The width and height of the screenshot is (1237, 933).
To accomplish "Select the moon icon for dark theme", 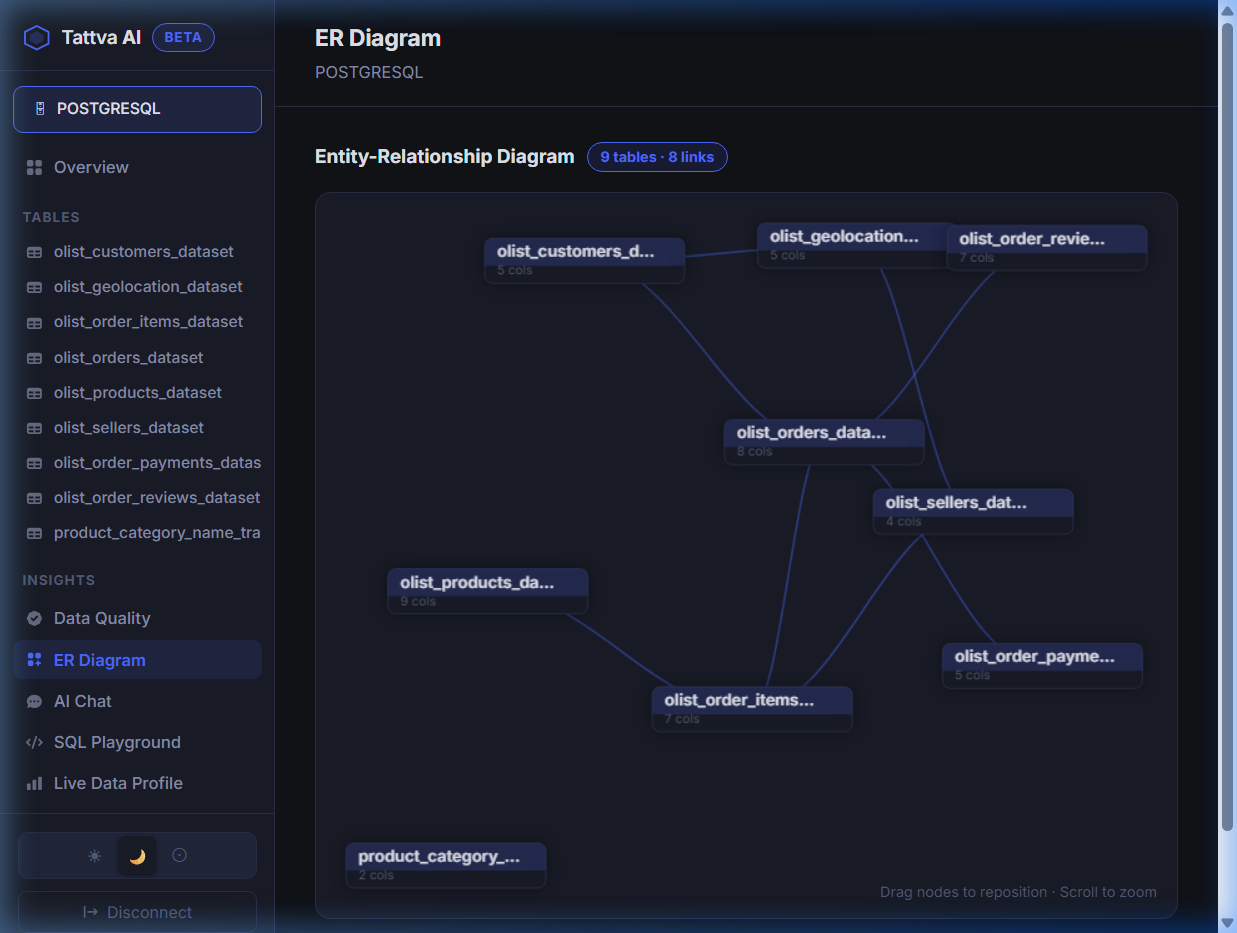I will coord(136,855).
